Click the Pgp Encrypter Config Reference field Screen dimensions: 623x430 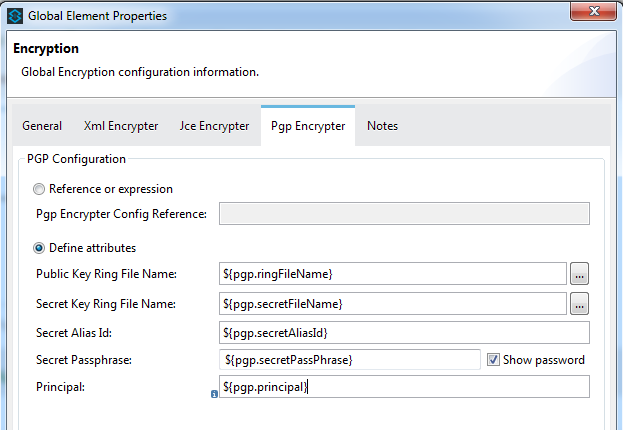[404, 214]
